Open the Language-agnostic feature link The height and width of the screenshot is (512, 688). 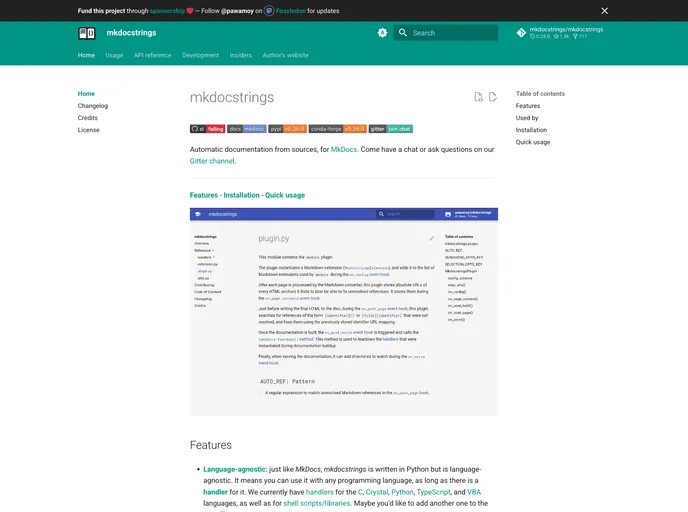235,469
